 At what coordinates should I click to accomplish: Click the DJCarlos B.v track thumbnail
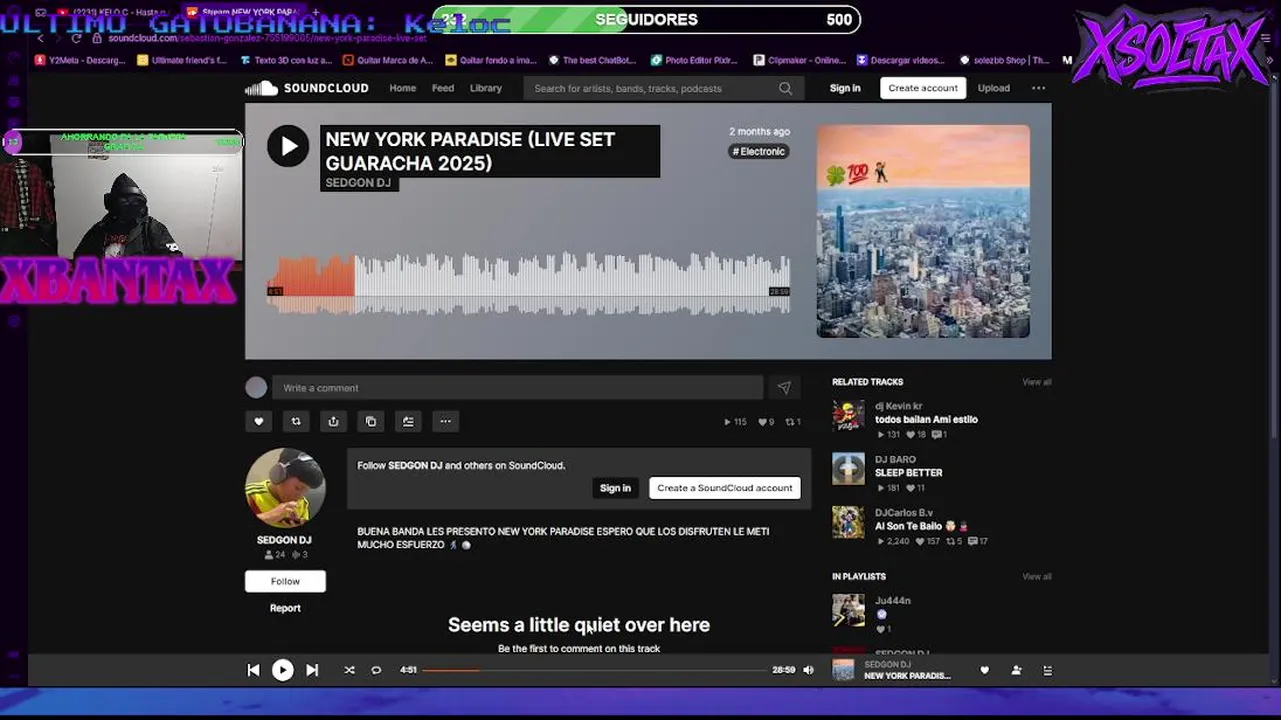click(x=848, y=522)
